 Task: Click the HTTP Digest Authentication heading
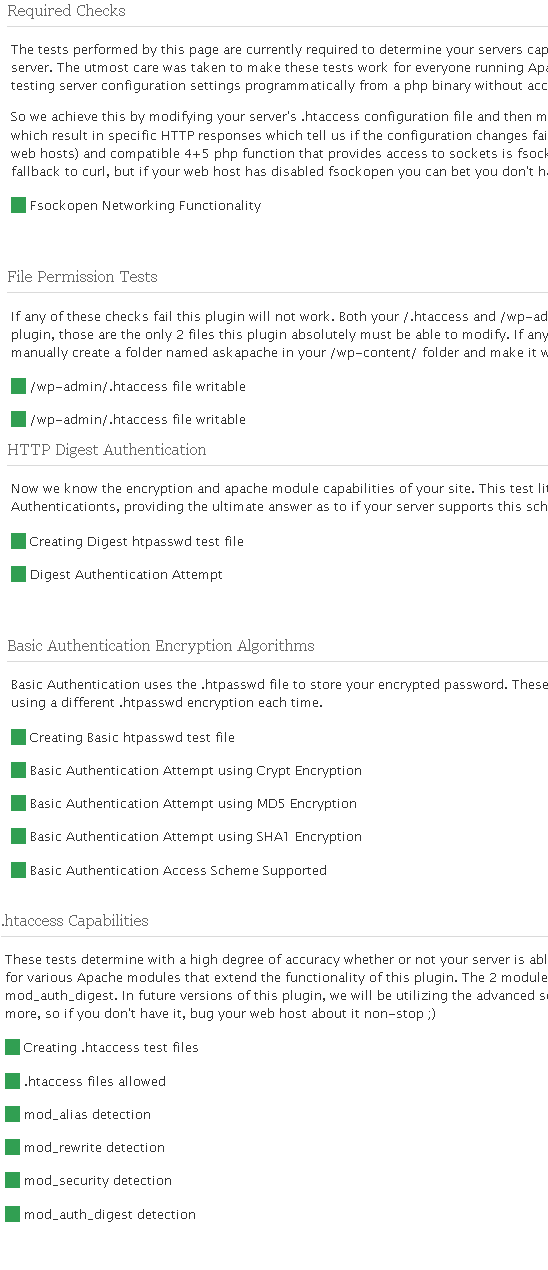(x=107, y=450)
